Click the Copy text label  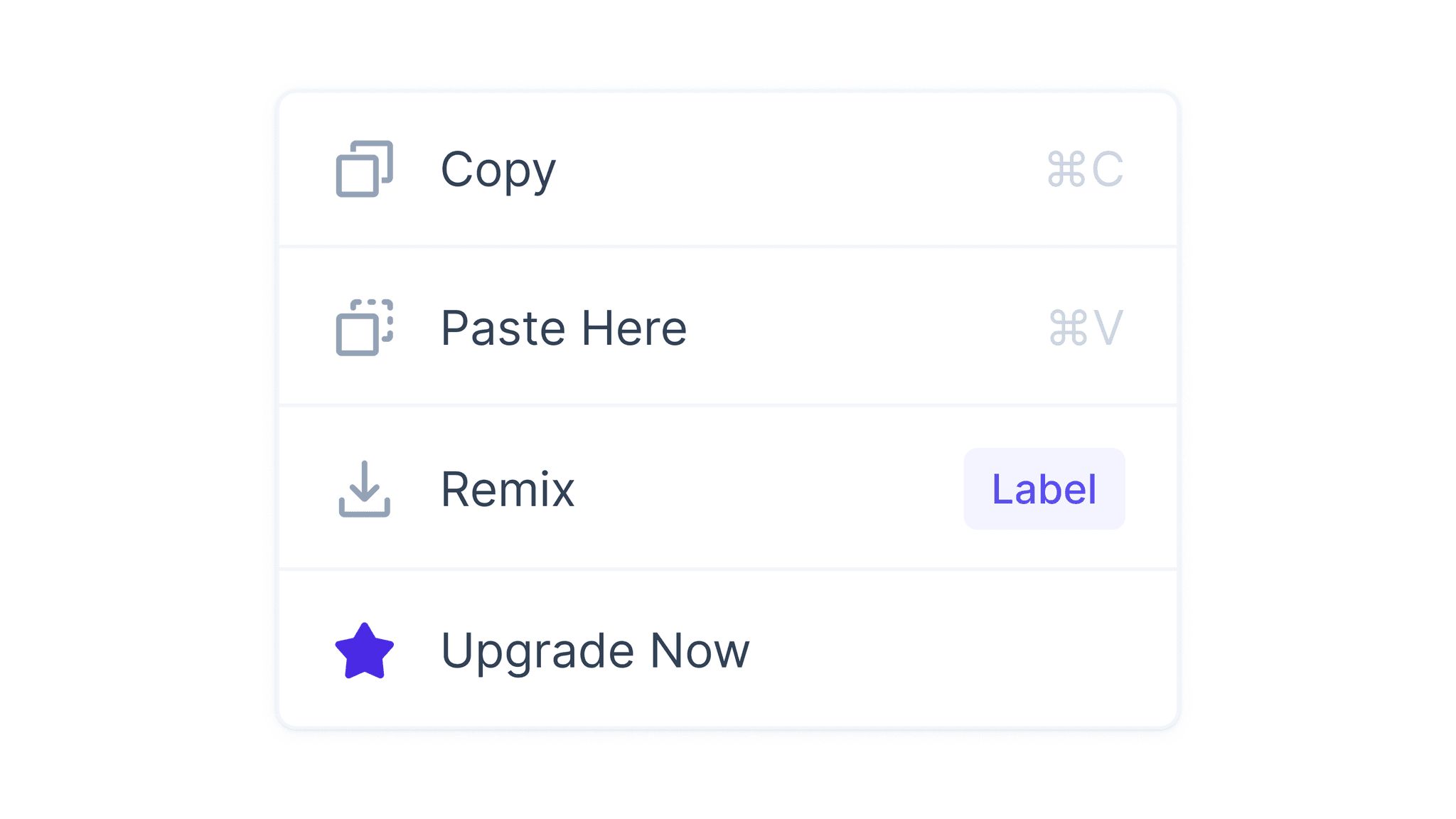(x=498, y=169)
